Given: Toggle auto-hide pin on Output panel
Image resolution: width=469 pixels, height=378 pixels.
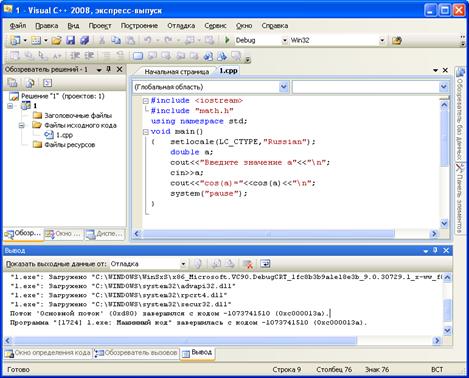Looking at the screenshot, I should coord(435,250).
